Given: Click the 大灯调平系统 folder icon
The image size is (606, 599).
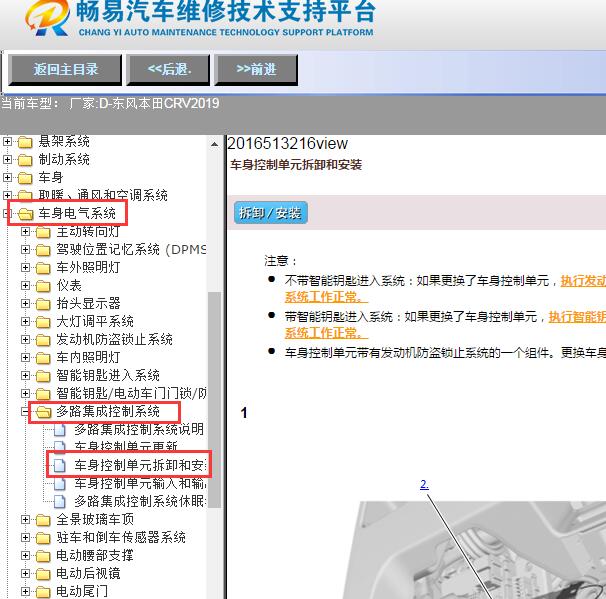Looking at the screenshot, I should coord(43,322).
